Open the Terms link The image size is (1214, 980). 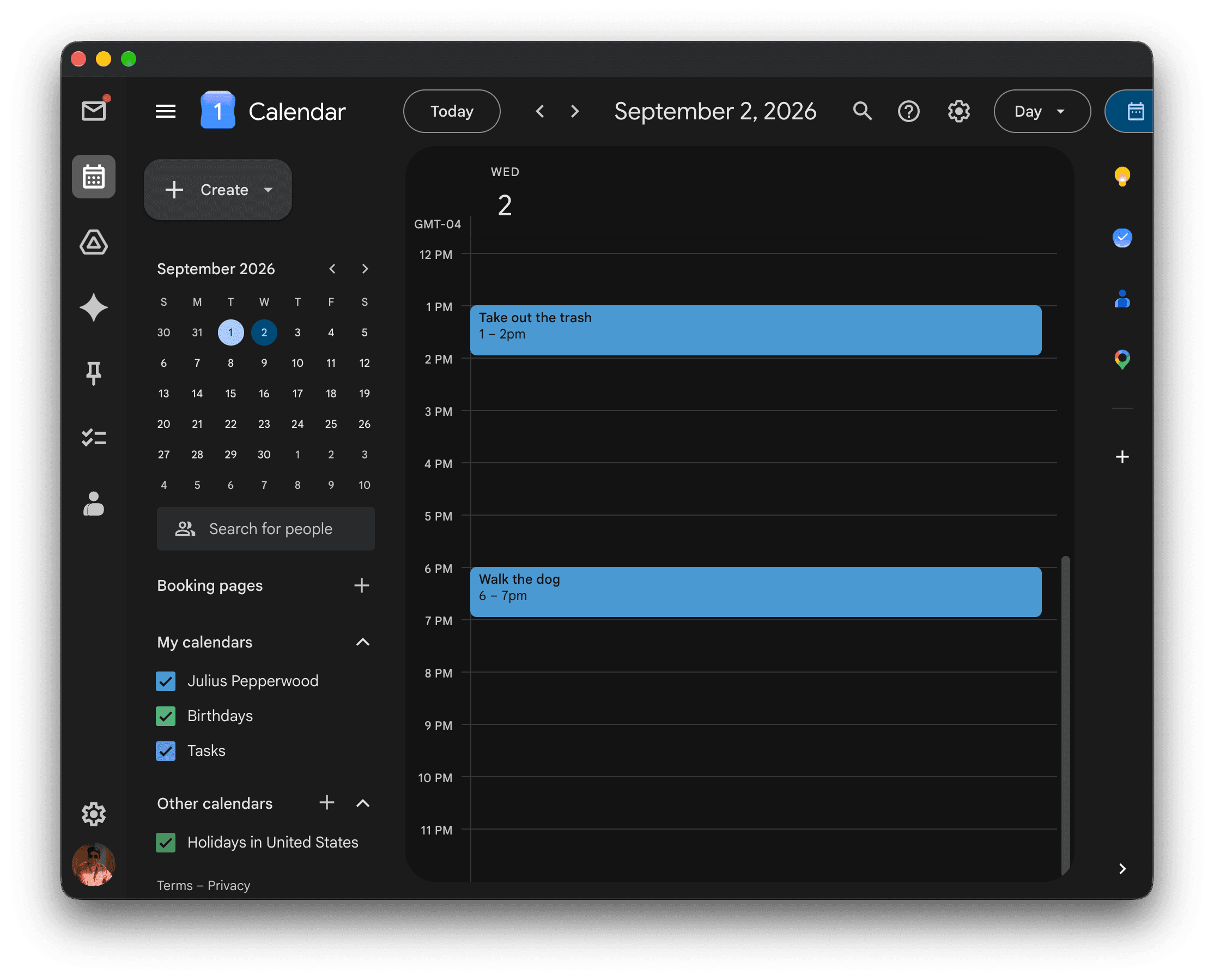tap(175, 886)
